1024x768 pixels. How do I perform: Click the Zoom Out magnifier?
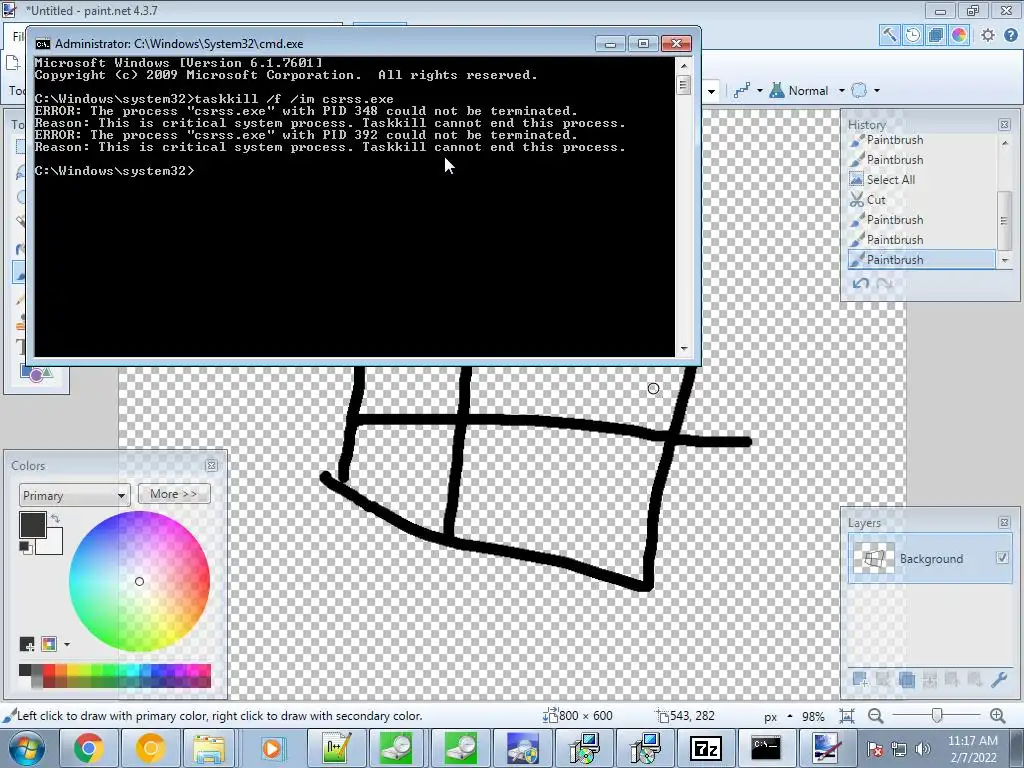(x=876, y=716)
